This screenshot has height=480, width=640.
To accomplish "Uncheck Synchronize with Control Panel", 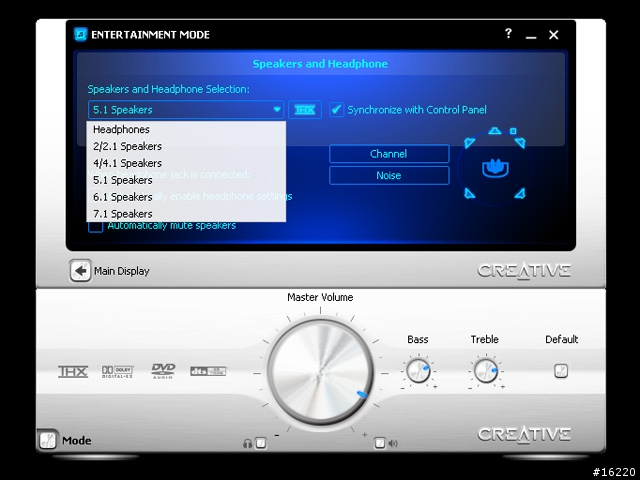I will [x=336, y=109].
